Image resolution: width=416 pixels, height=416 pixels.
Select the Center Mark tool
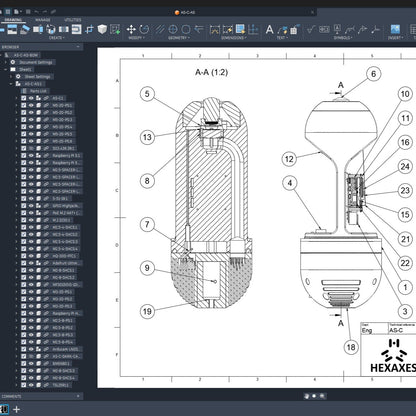(173, 30)
